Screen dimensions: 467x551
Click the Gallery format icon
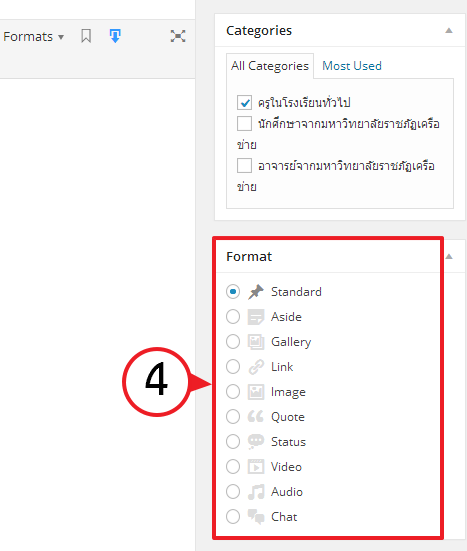256,342
